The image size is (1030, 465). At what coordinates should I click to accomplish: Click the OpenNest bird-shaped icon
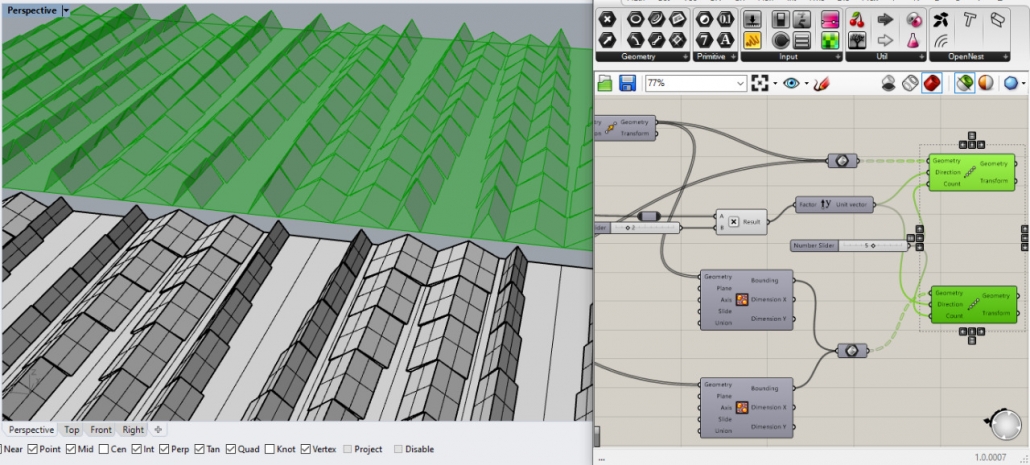(941, 19)
